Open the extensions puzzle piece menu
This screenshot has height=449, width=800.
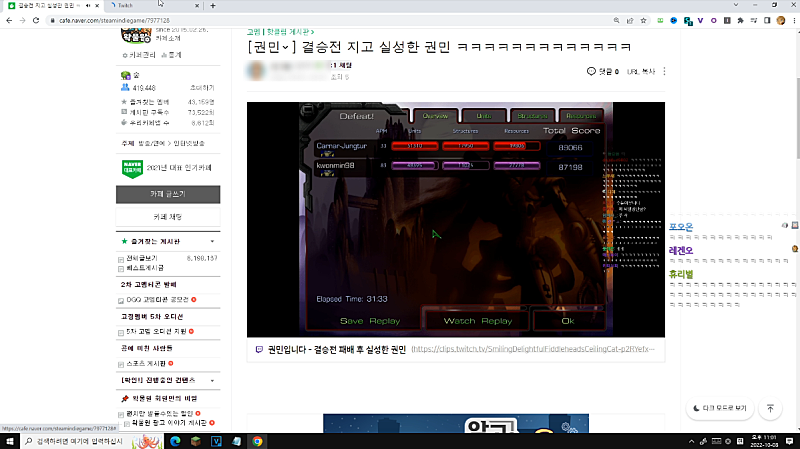[740, 20]
